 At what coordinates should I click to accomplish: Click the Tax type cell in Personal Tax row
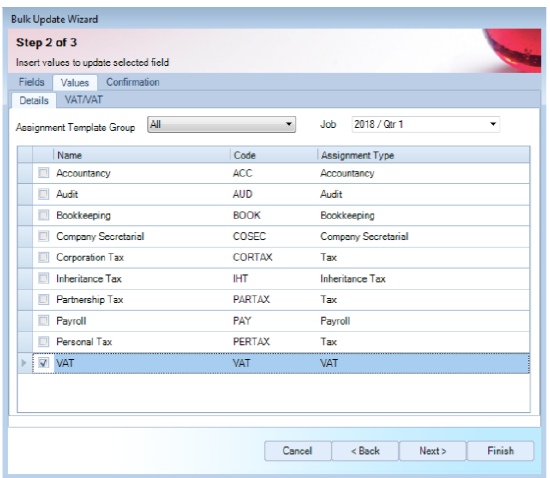423,342
